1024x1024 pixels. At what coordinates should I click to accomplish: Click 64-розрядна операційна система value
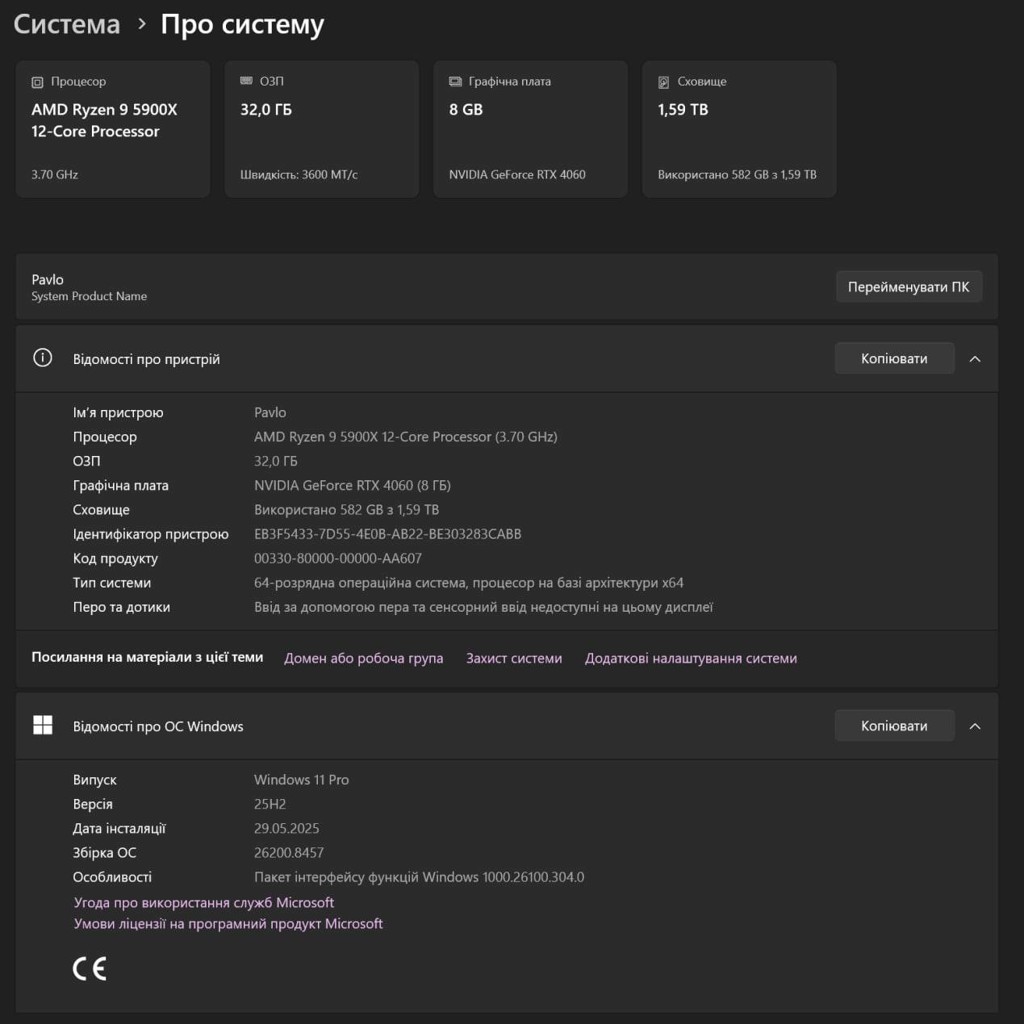(x=469, y=583)
